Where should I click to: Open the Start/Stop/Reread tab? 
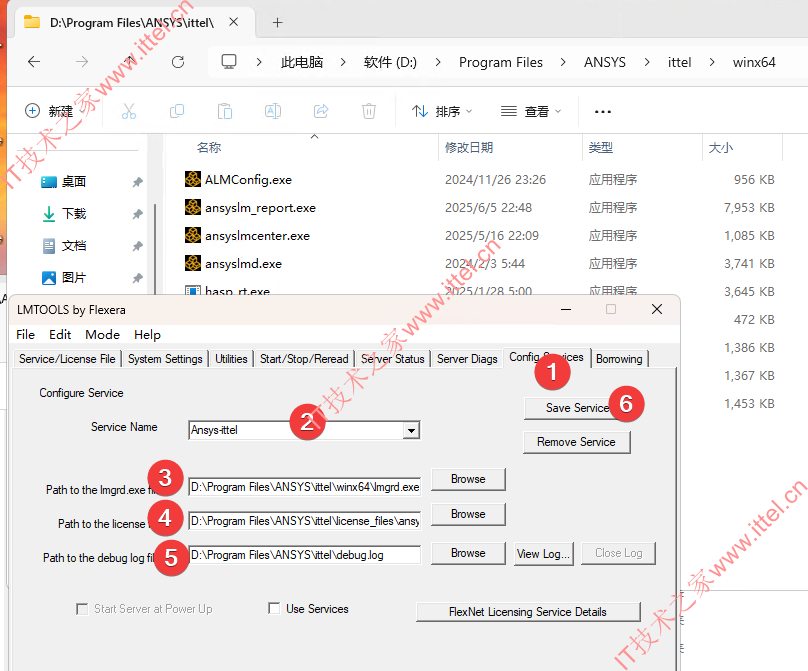point(304,359)
